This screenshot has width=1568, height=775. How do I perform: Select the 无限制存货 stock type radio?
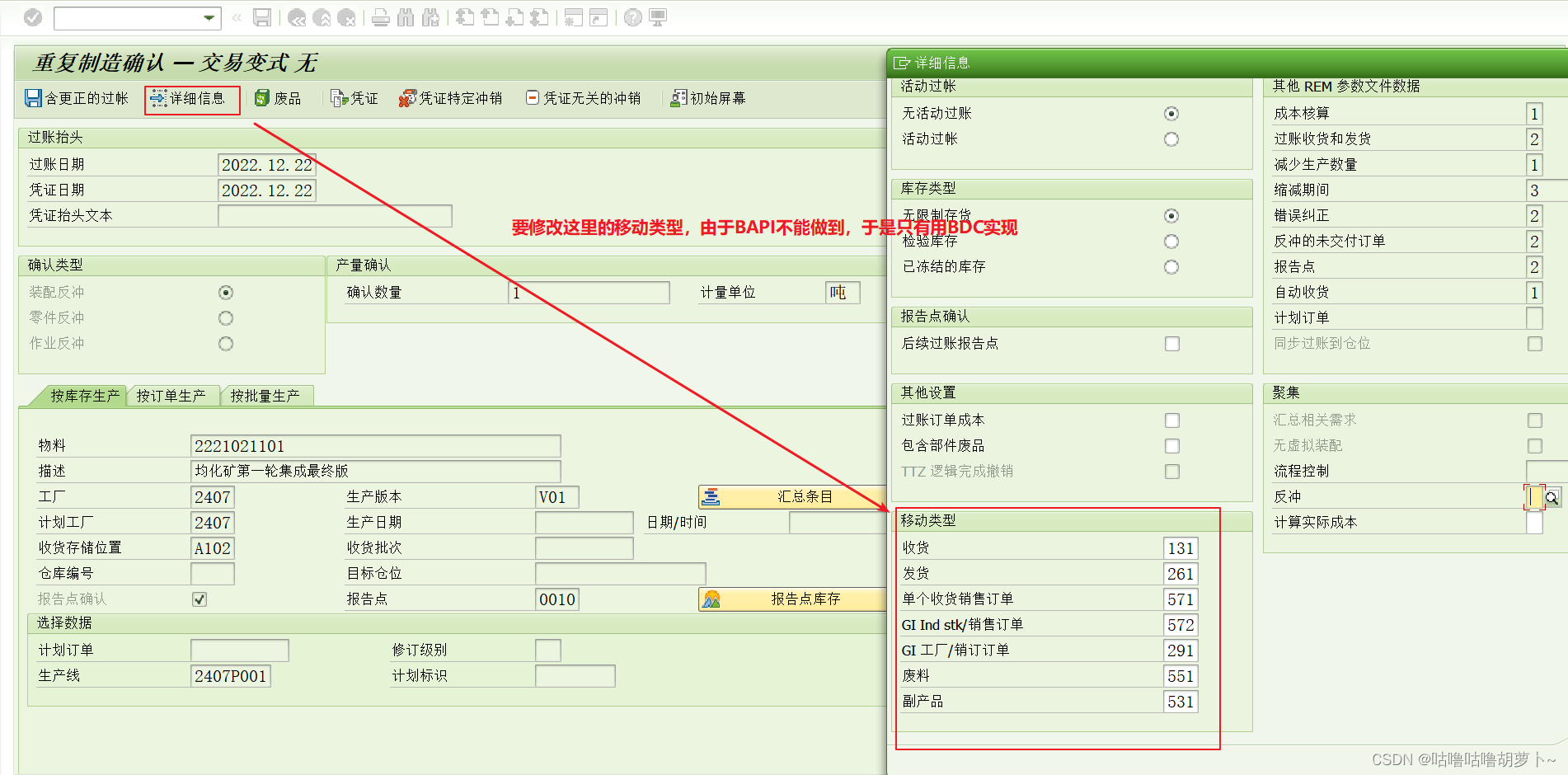click(x=1171, y=216)
